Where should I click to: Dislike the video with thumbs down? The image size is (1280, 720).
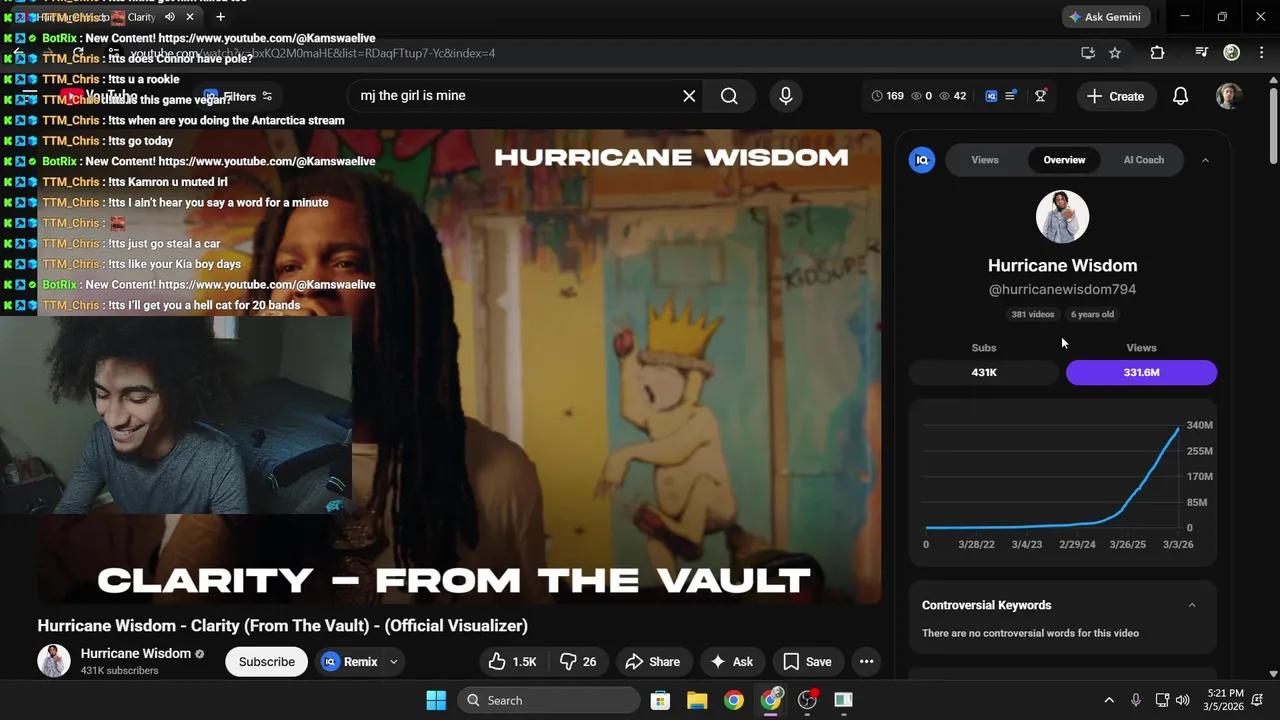coord(578,662)
